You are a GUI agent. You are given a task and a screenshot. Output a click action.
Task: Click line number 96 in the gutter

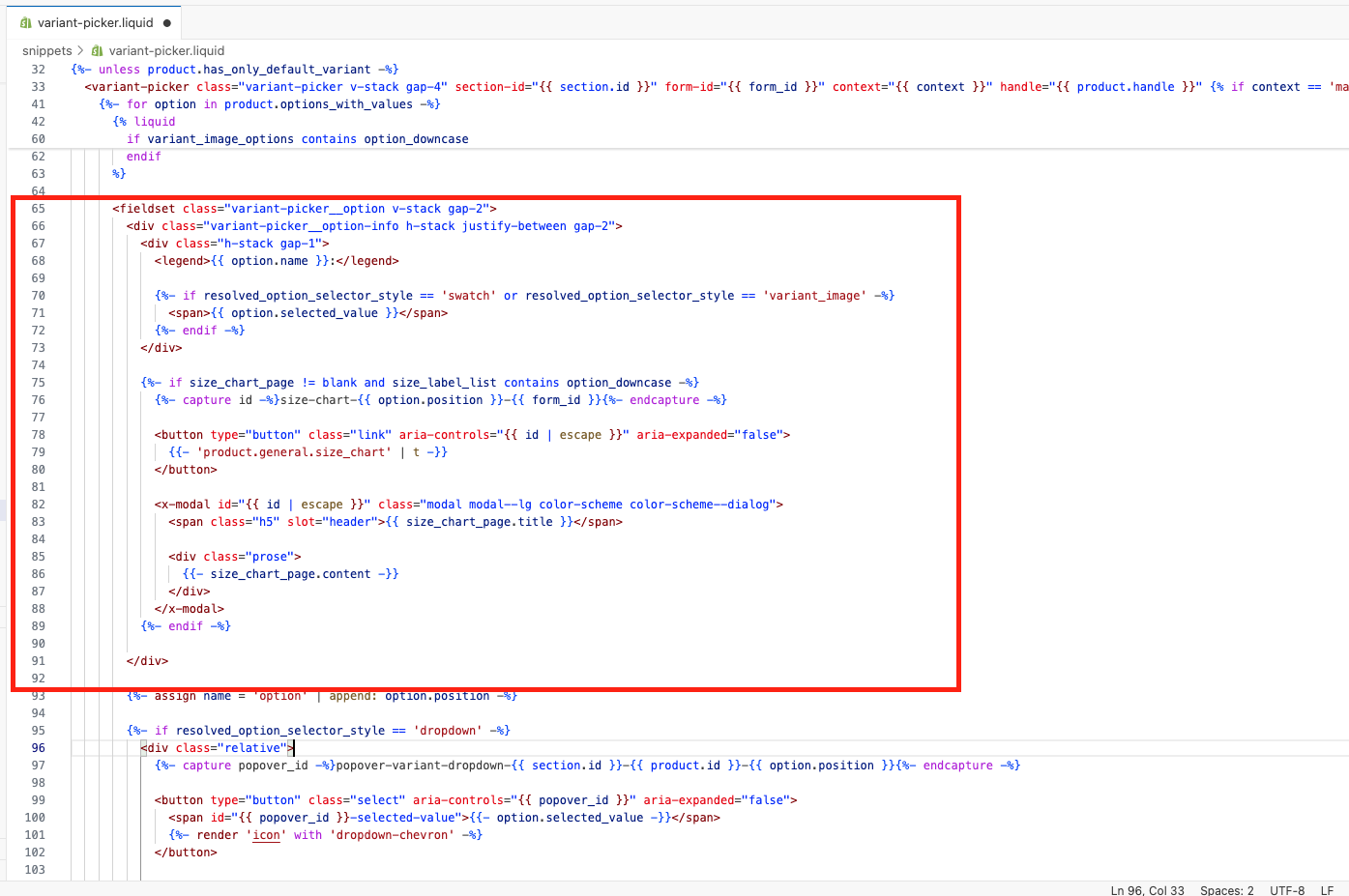click(x=38, y=748)
